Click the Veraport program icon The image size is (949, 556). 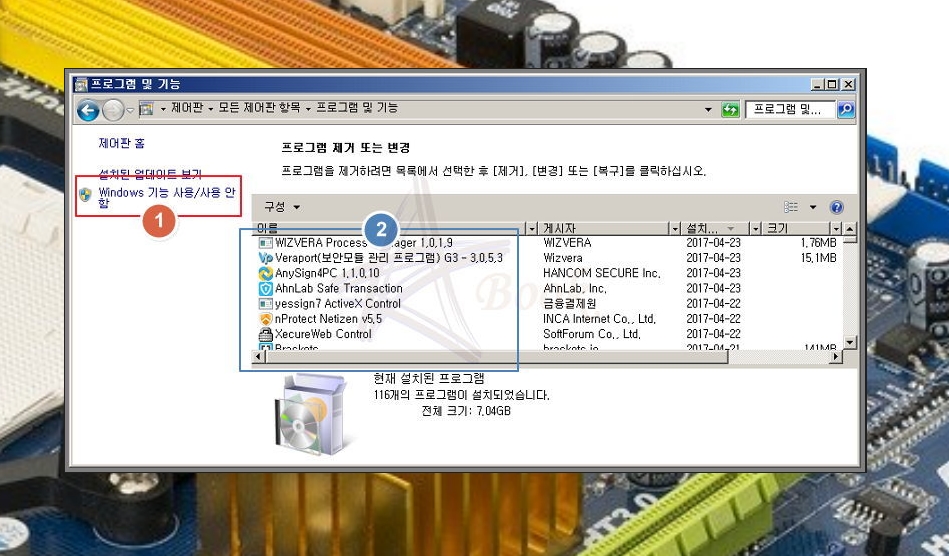click(265, 258)
